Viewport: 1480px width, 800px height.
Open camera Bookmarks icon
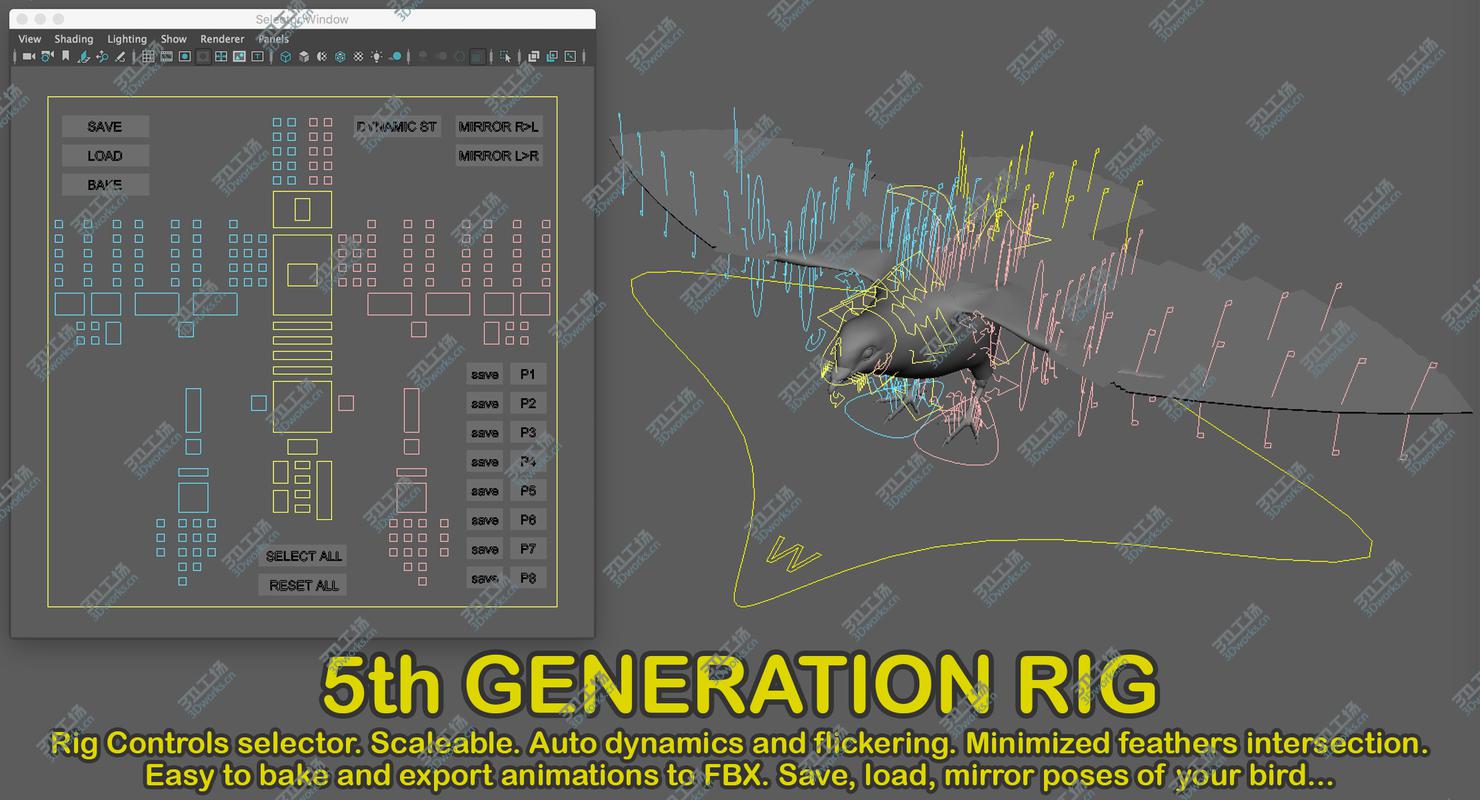click(x=66, y=57)
